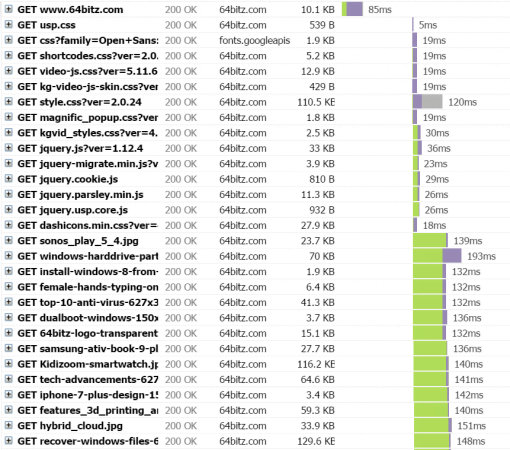Expand the kg-video-js-skin.css request
Viewport: 510px width, 450px height.
pos(9,86)
